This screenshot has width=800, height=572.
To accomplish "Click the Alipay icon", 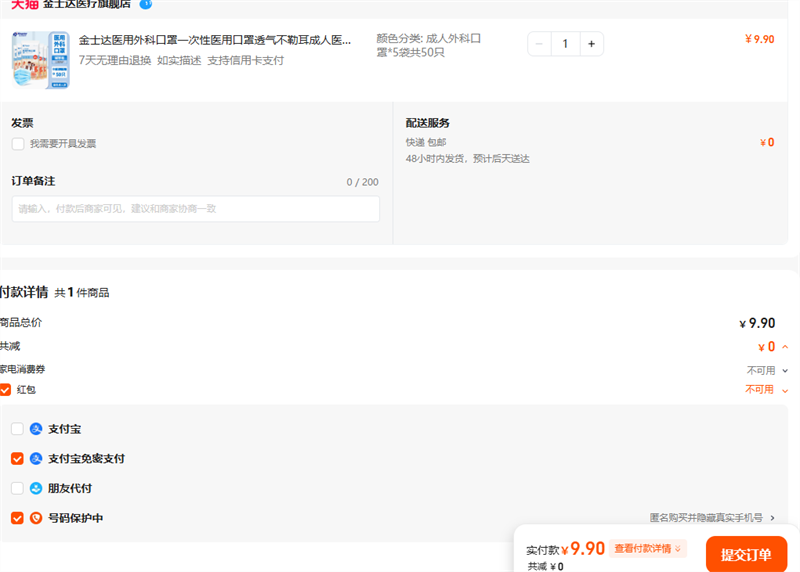I will [x=36, y=429].
